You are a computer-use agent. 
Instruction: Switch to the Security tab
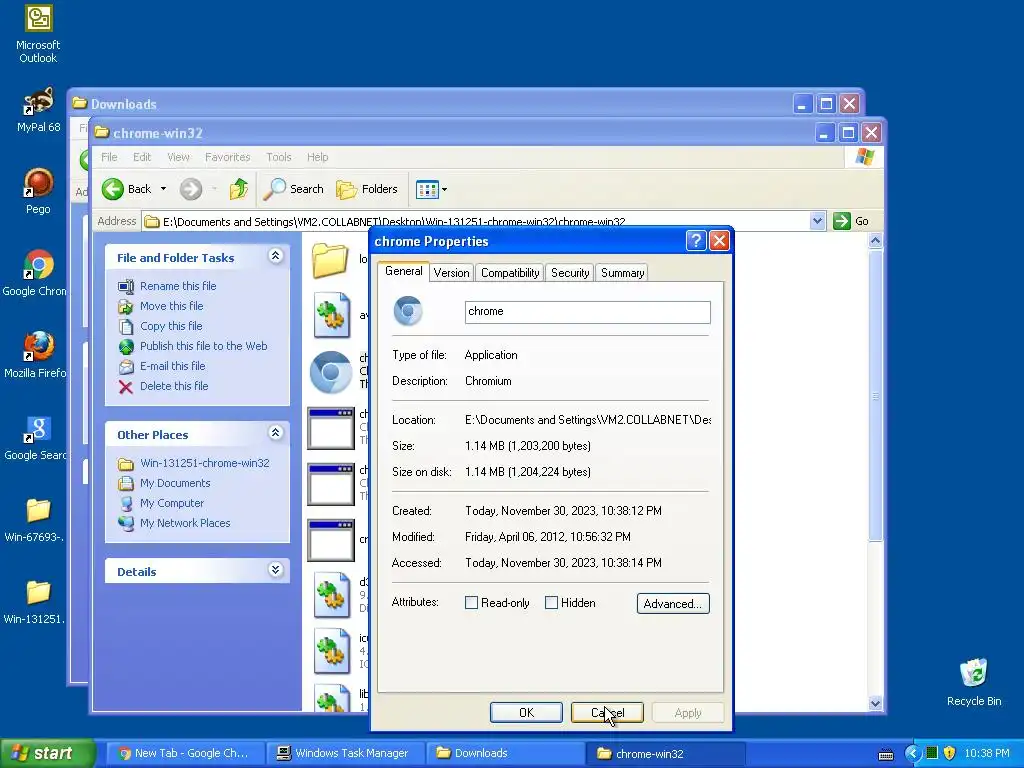(570, 273)
